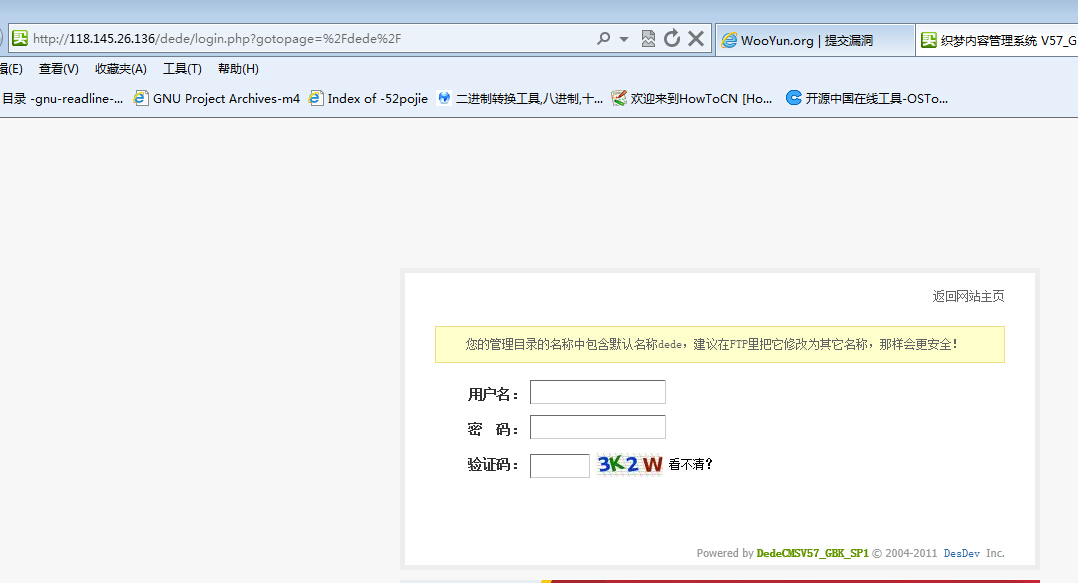Click the site favicon in the address bar
The height and width of the screenshot is (583, 1078).
(20, 38)
